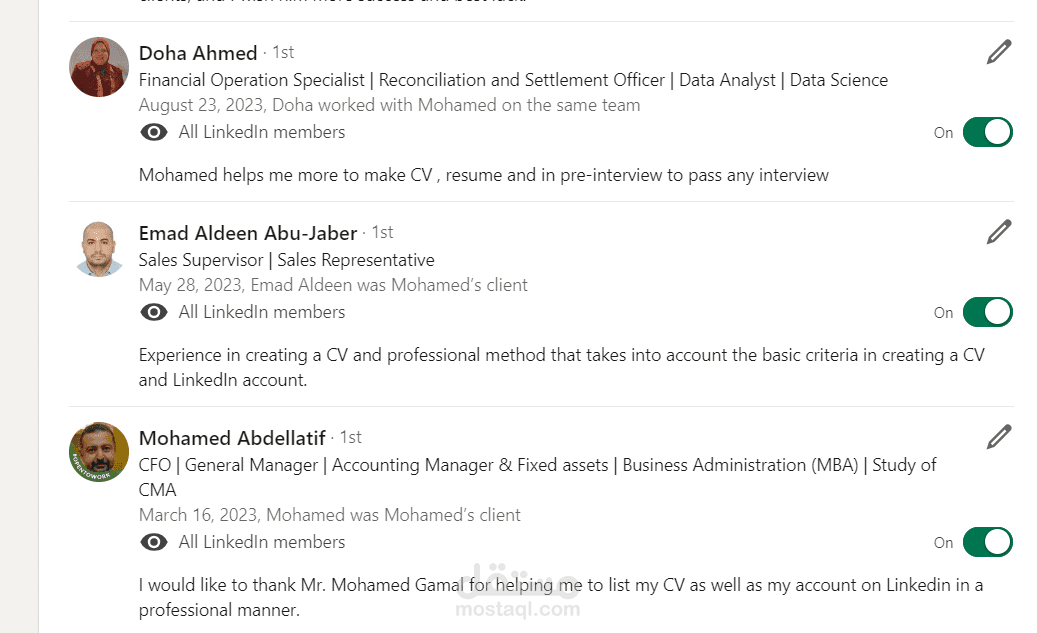
Task: Edit Emad Aldeen Abu-Jaber's recommendation pencil icon
Action: [999, 232]
